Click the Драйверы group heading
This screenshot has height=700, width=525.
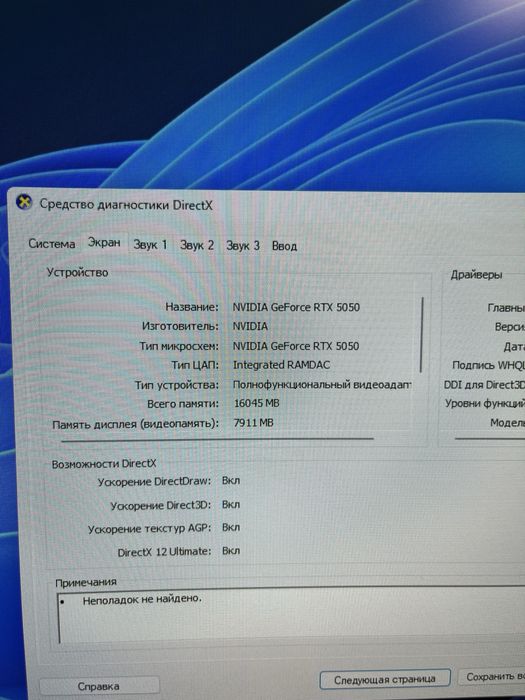[x=476, y=275]
